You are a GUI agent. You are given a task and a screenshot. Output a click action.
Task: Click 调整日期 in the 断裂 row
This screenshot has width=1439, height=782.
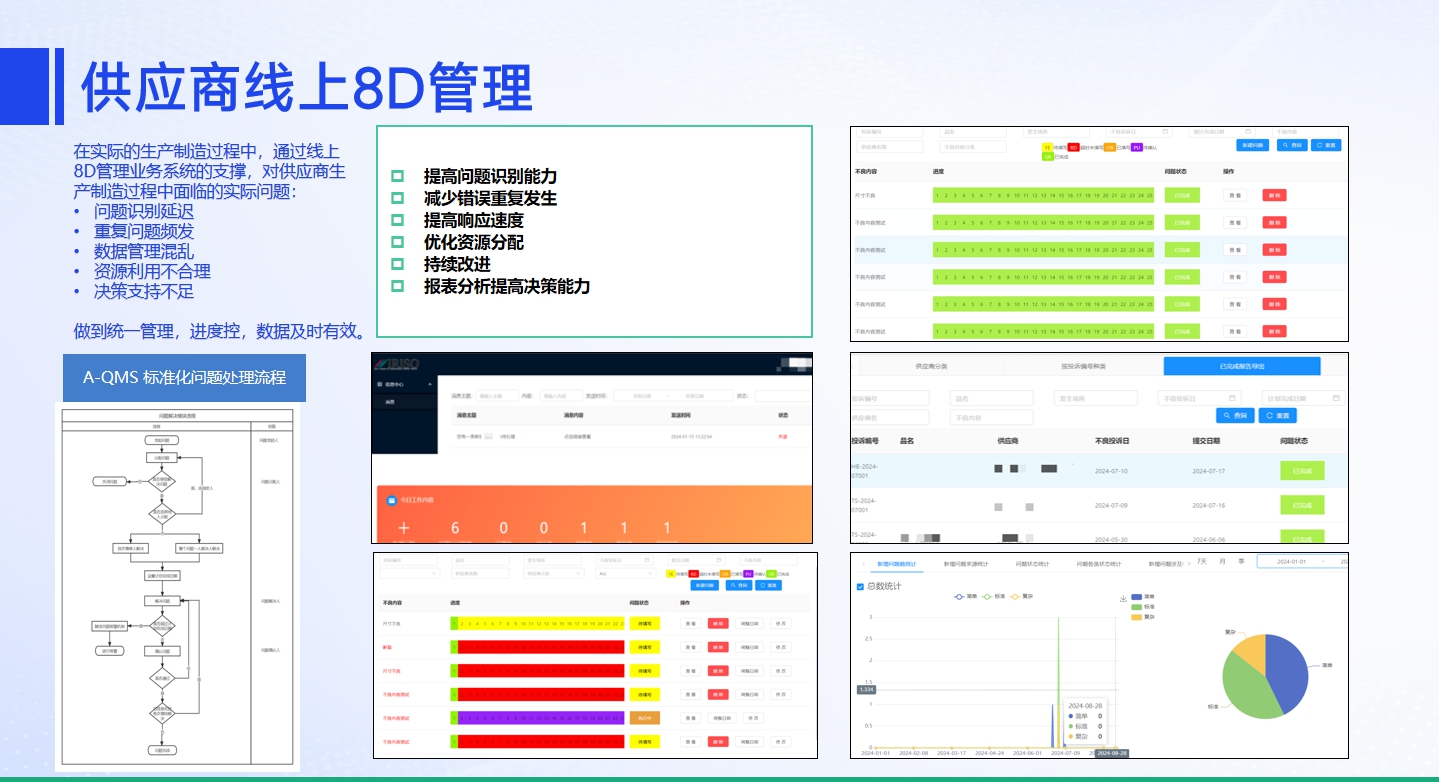749,647
